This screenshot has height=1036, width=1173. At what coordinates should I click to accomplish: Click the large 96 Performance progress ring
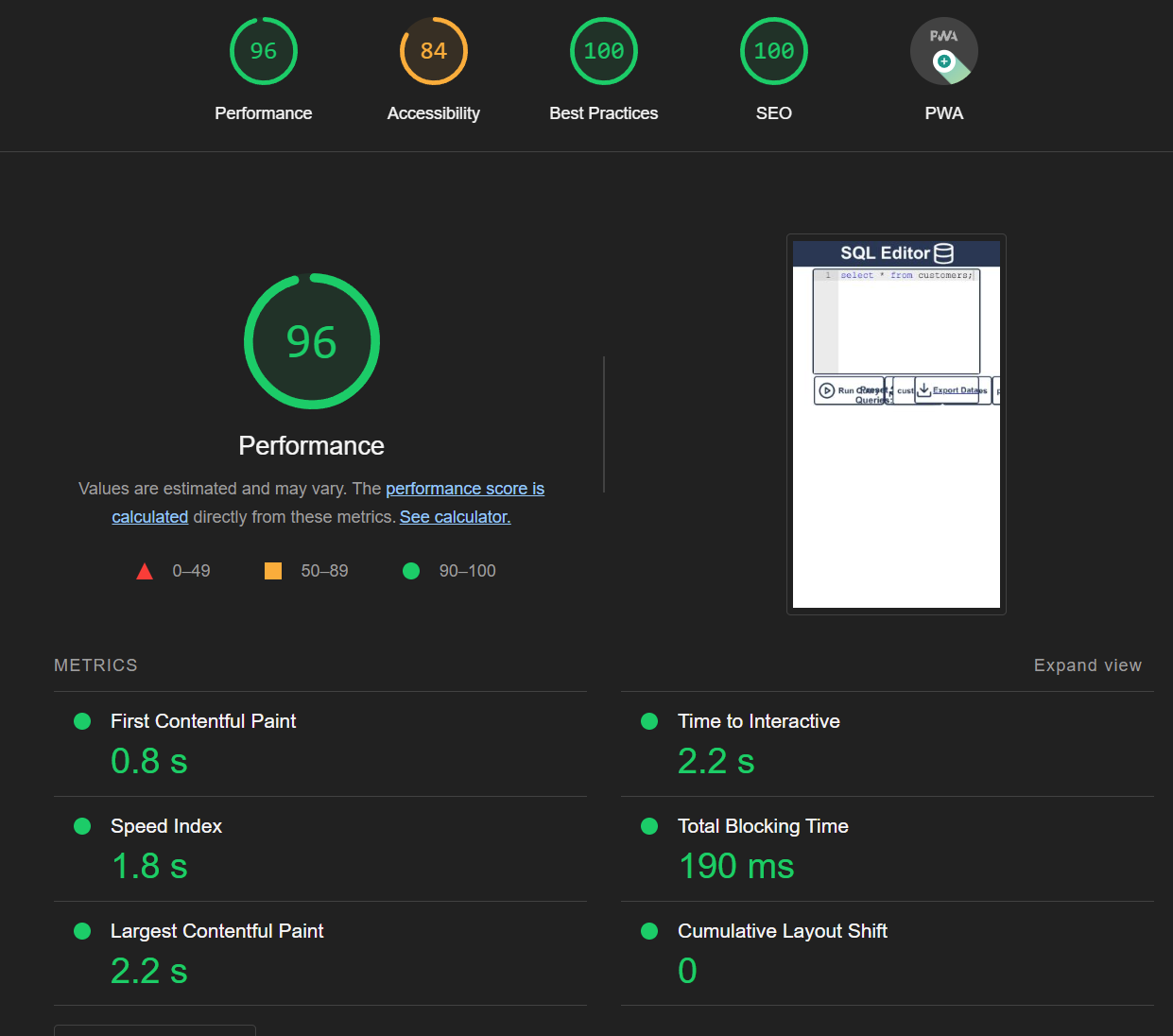(x=312, y=342)
